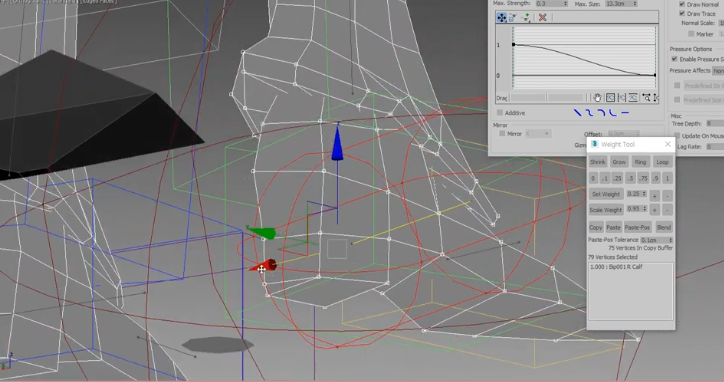724x382 pixels.
Task: Click Zoom Horizontal Extents curve icon
Action: tap(621, 97)
